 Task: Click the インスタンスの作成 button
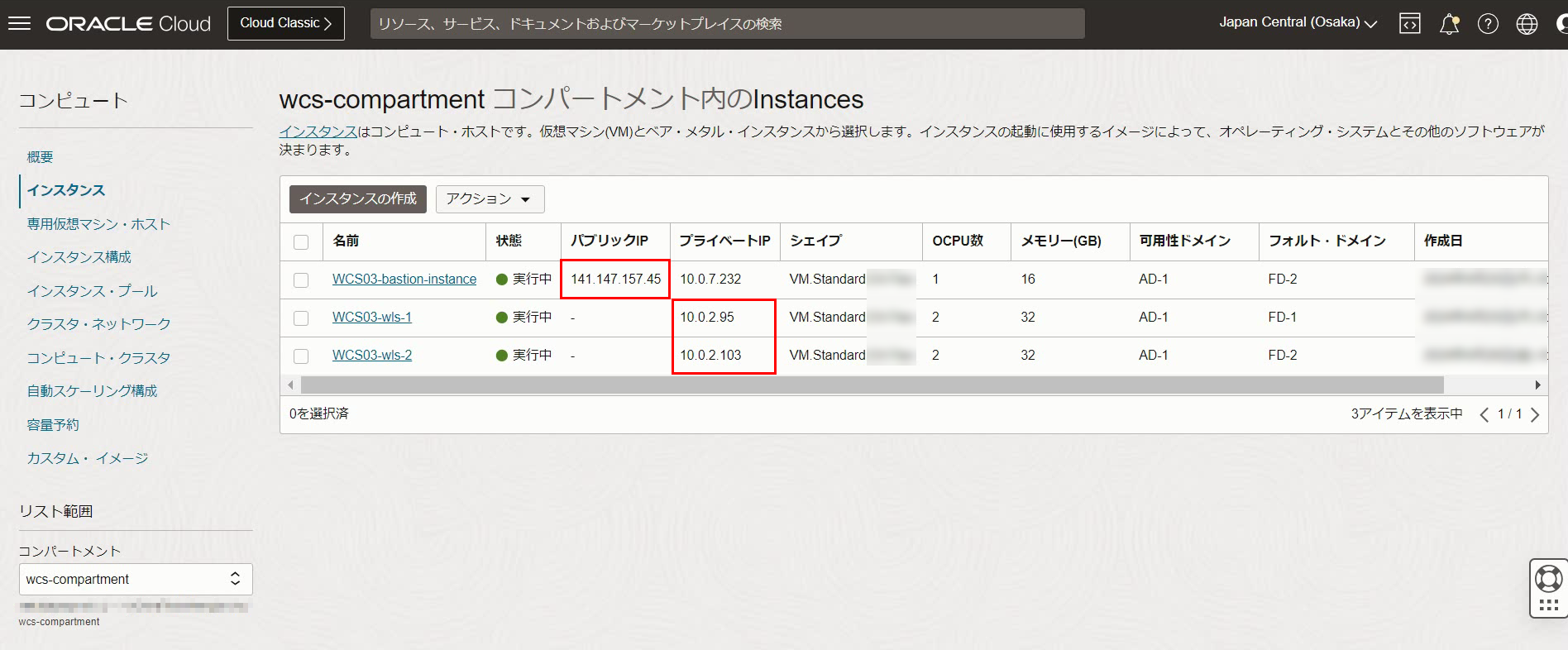(358, 199)
